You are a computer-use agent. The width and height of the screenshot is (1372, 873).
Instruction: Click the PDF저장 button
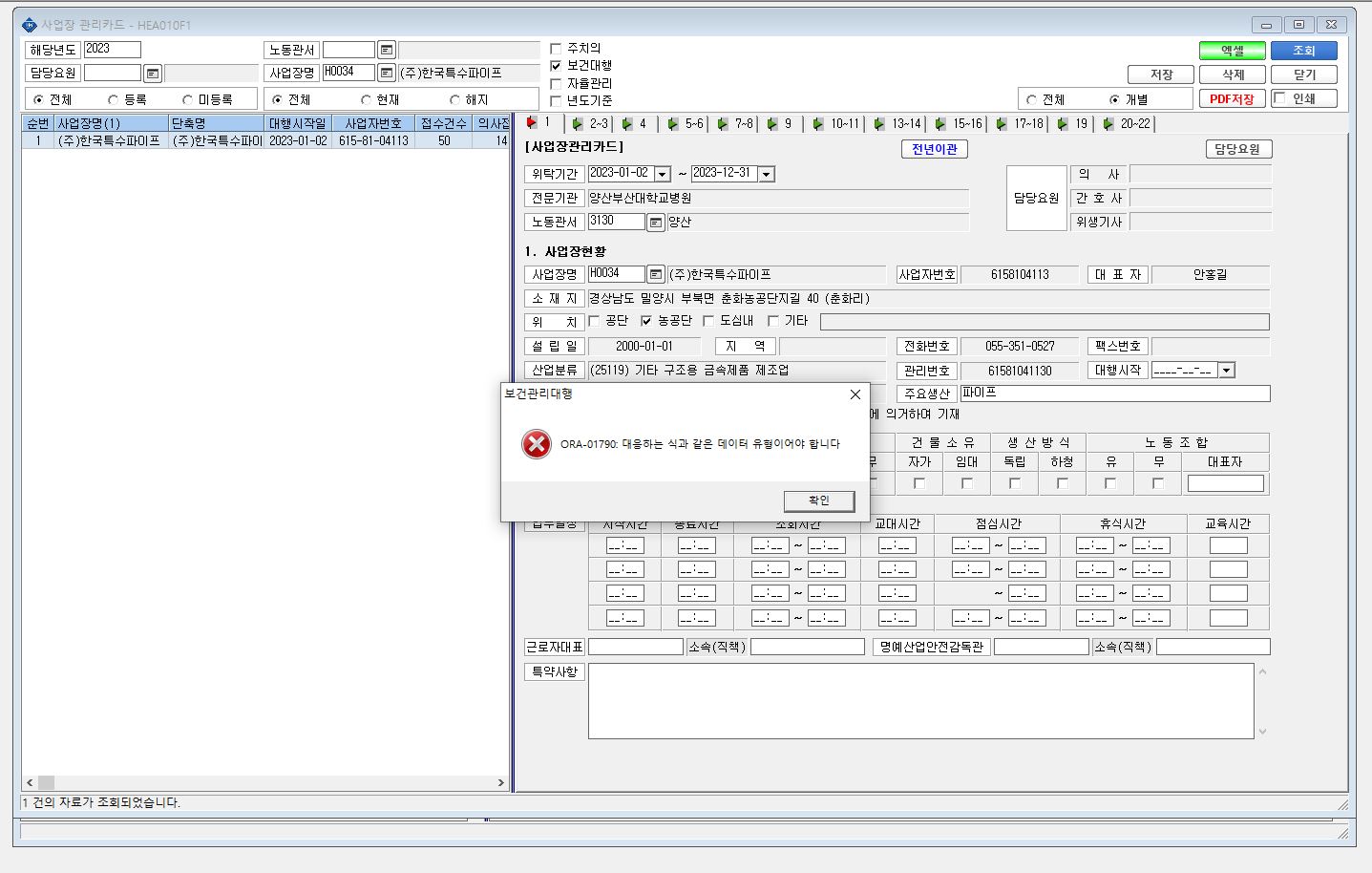pos(1232,98)
